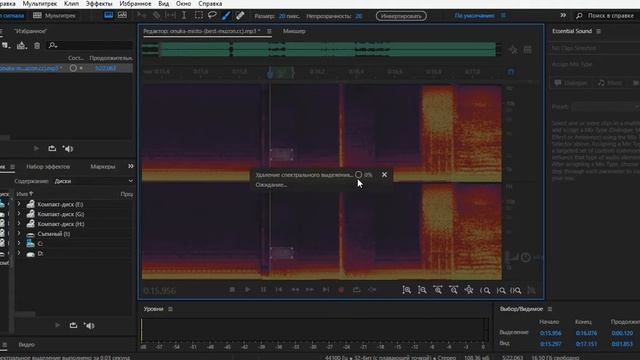Open the Вид menu
Image resolution: width=640 pixels, height=360 pixels.
(x=163, y=4)
